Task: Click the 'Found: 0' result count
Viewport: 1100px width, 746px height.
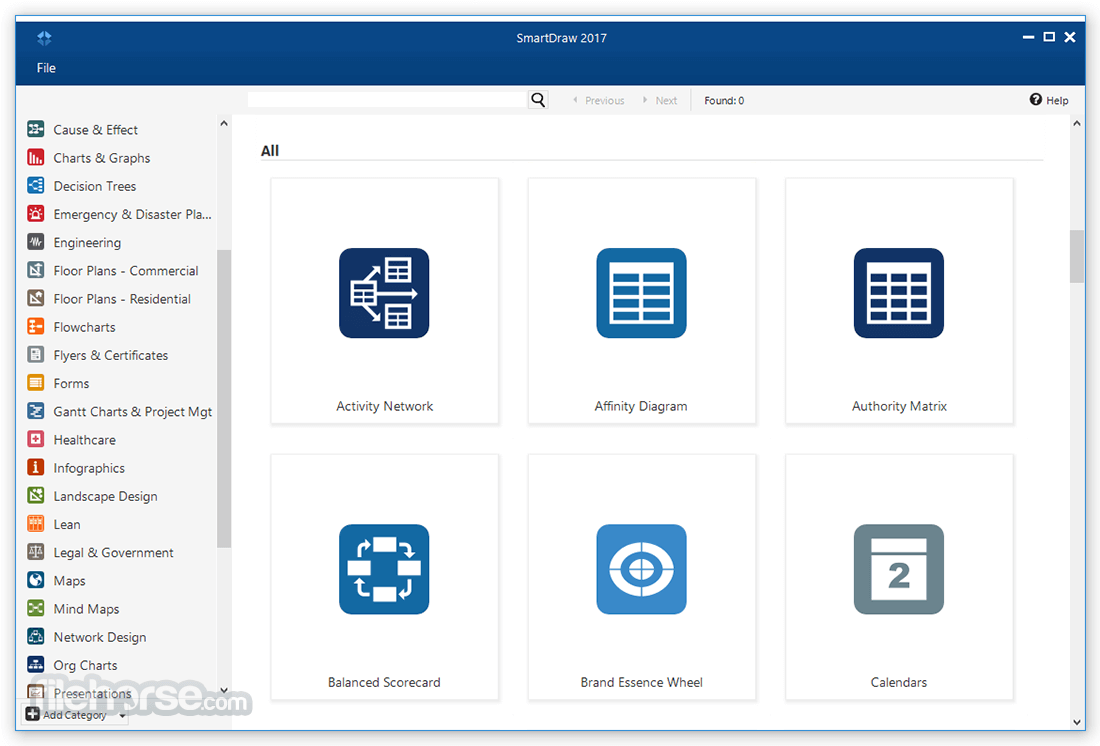Action: pyautogui.click(x=724, y=100)
